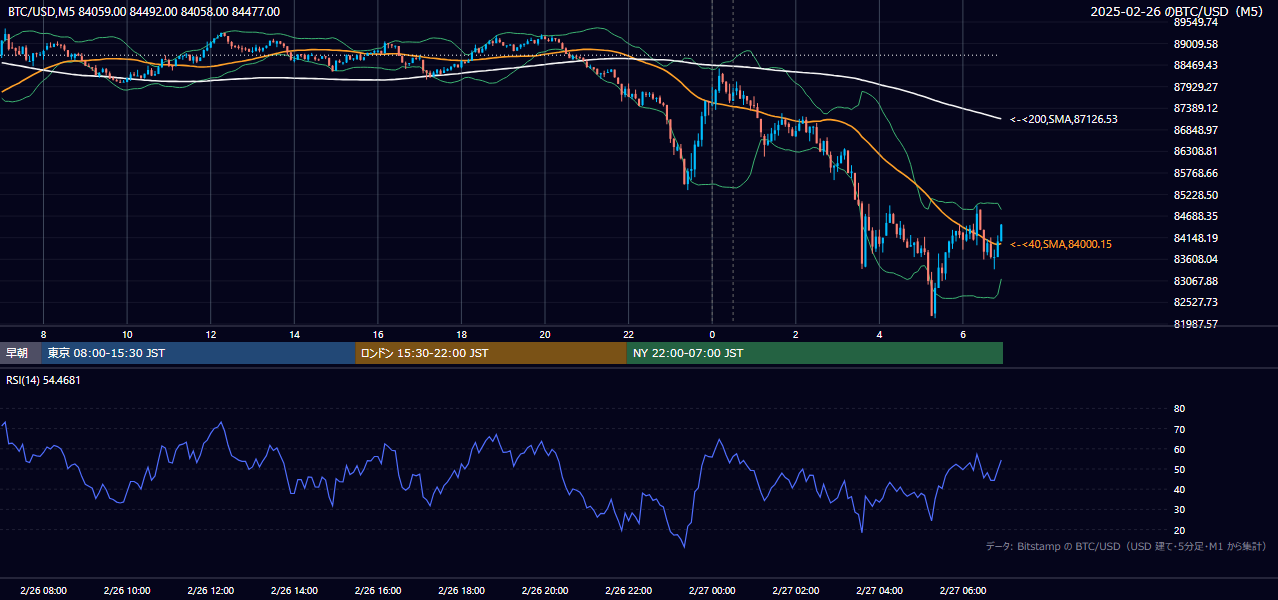
Task: Click the hour tick 14 under the price chart
Action: coord(294,334)
